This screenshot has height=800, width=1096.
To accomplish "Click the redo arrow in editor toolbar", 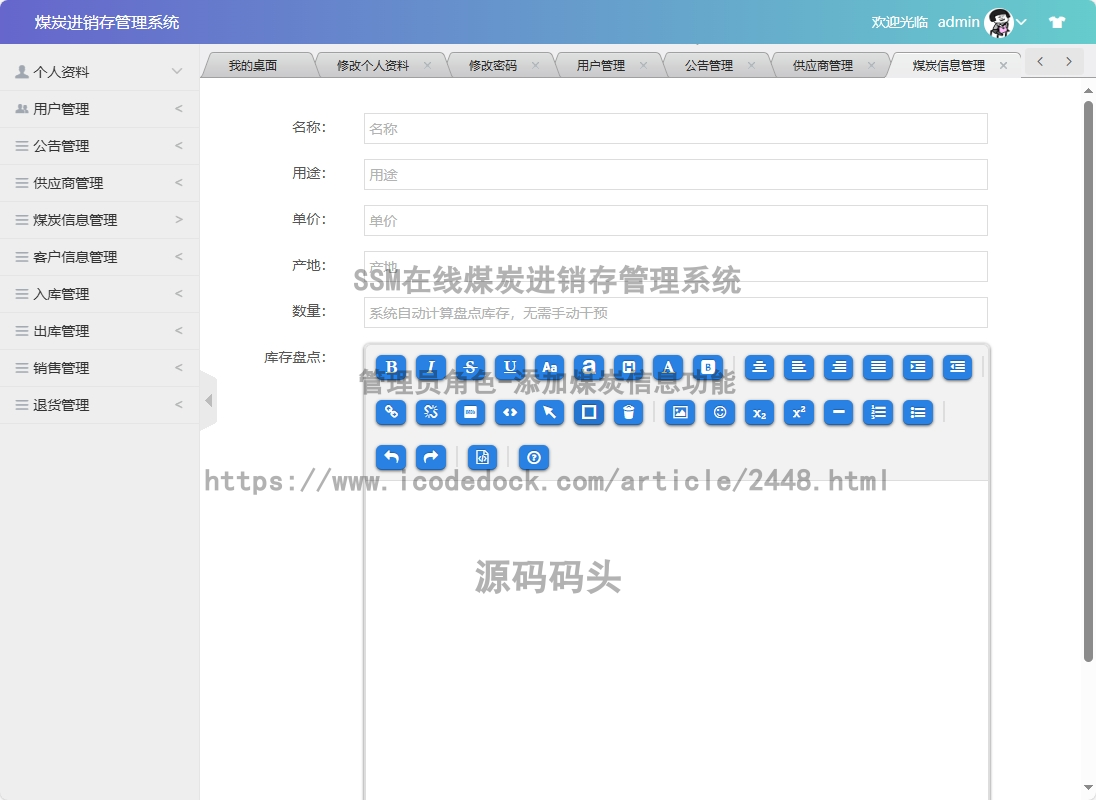I will point(430,457).
